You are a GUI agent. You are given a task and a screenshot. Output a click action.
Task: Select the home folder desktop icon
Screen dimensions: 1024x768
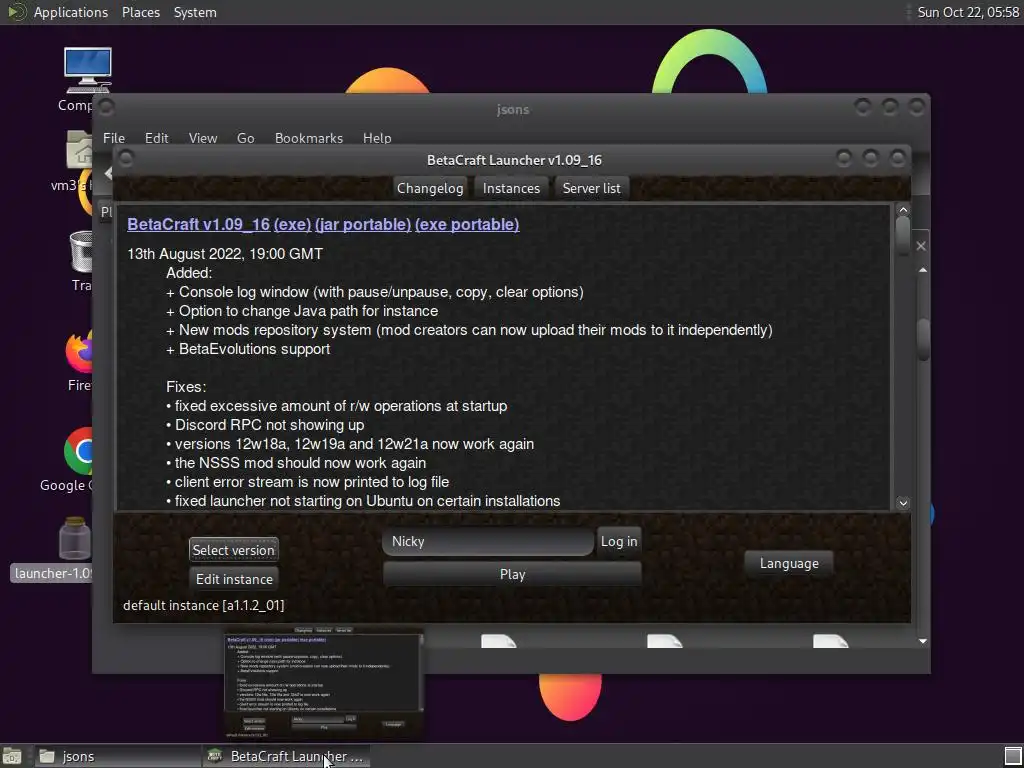[x=80, y=150]
